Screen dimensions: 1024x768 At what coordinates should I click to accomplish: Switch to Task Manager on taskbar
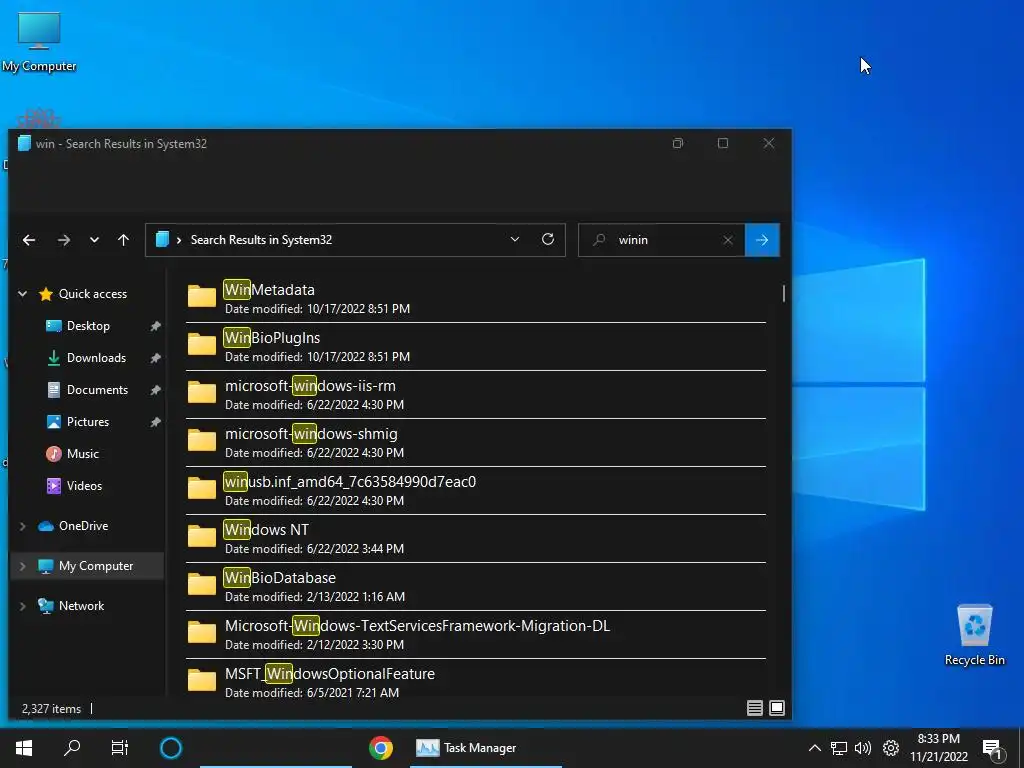click(486, 748)
